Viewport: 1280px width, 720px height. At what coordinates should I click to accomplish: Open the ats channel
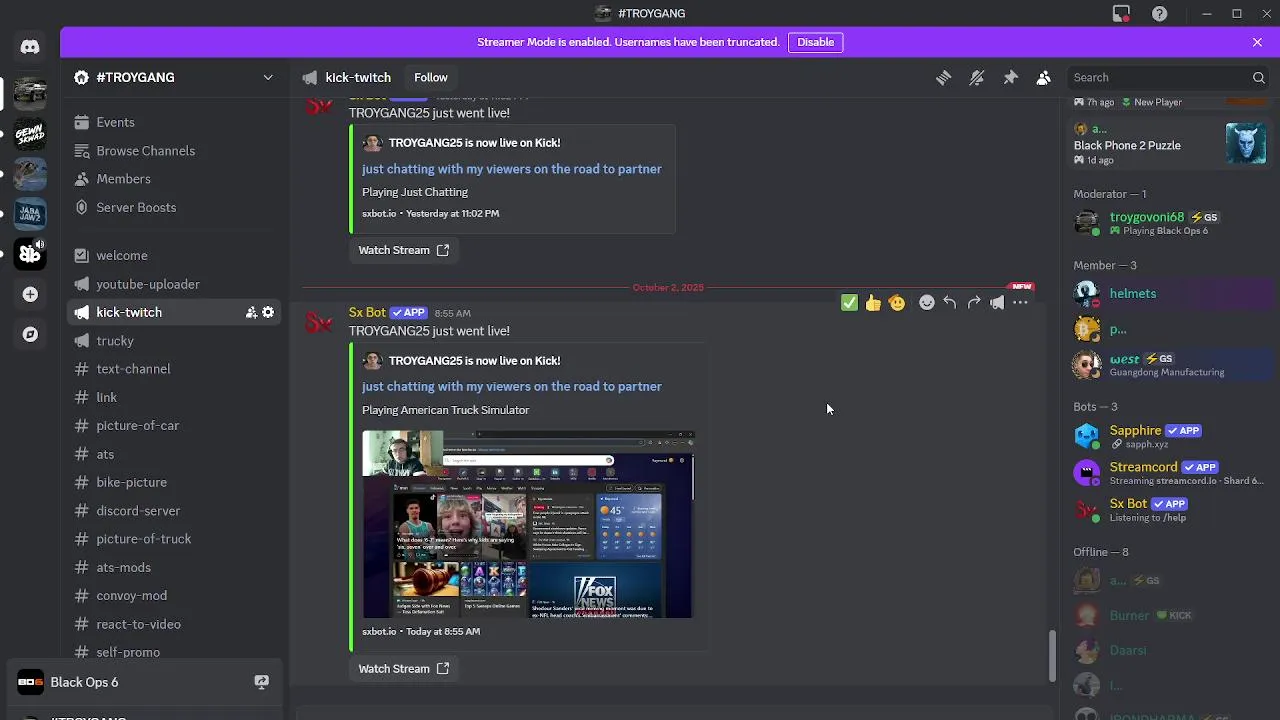[x=174, y=453]
